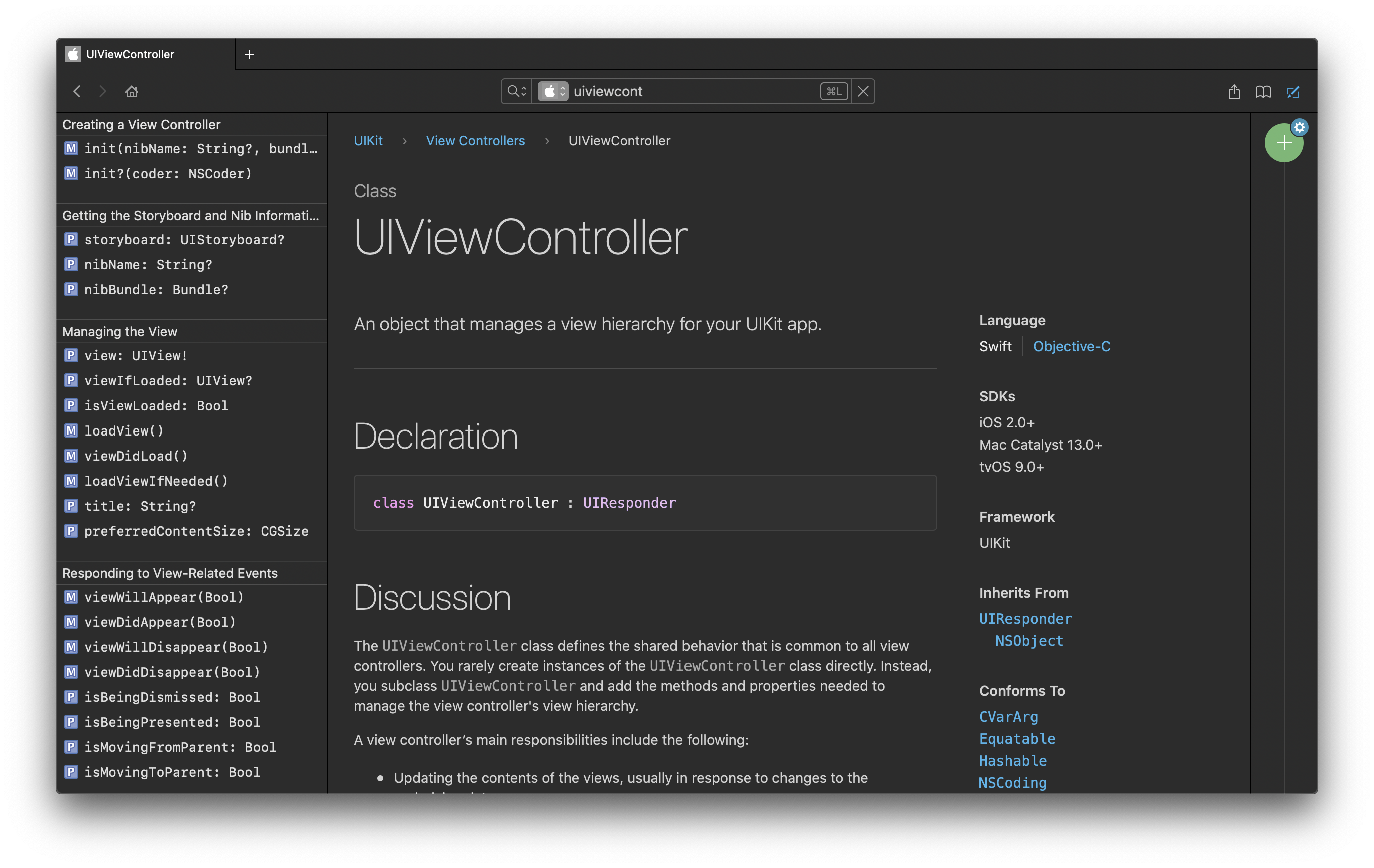Click Responding to View-Related Events header

point(192,573)
